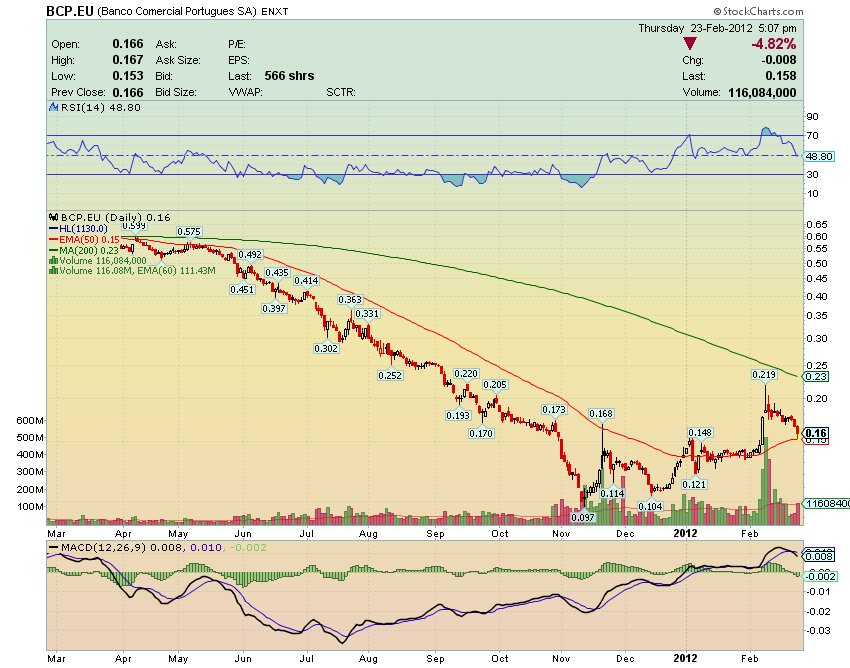Viewport: 850px width, 668px height.
Task: Click the 0.220 price annotation
Action: point(466,374)
